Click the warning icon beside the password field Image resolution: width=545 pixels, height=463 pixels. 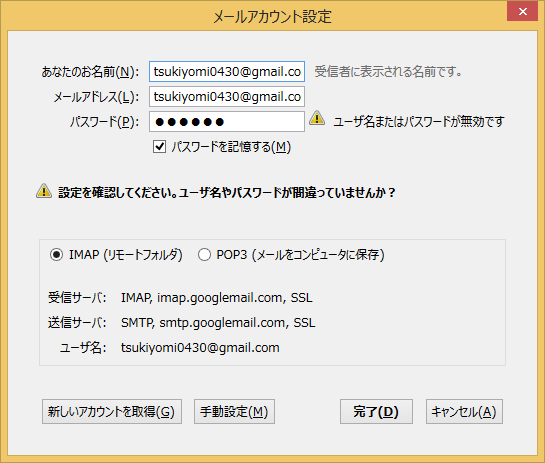[x=317, y=118]
